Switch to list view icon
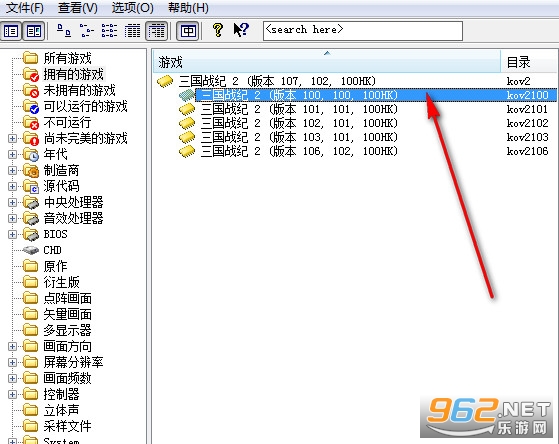559x444 pixels. click(109, 31)
